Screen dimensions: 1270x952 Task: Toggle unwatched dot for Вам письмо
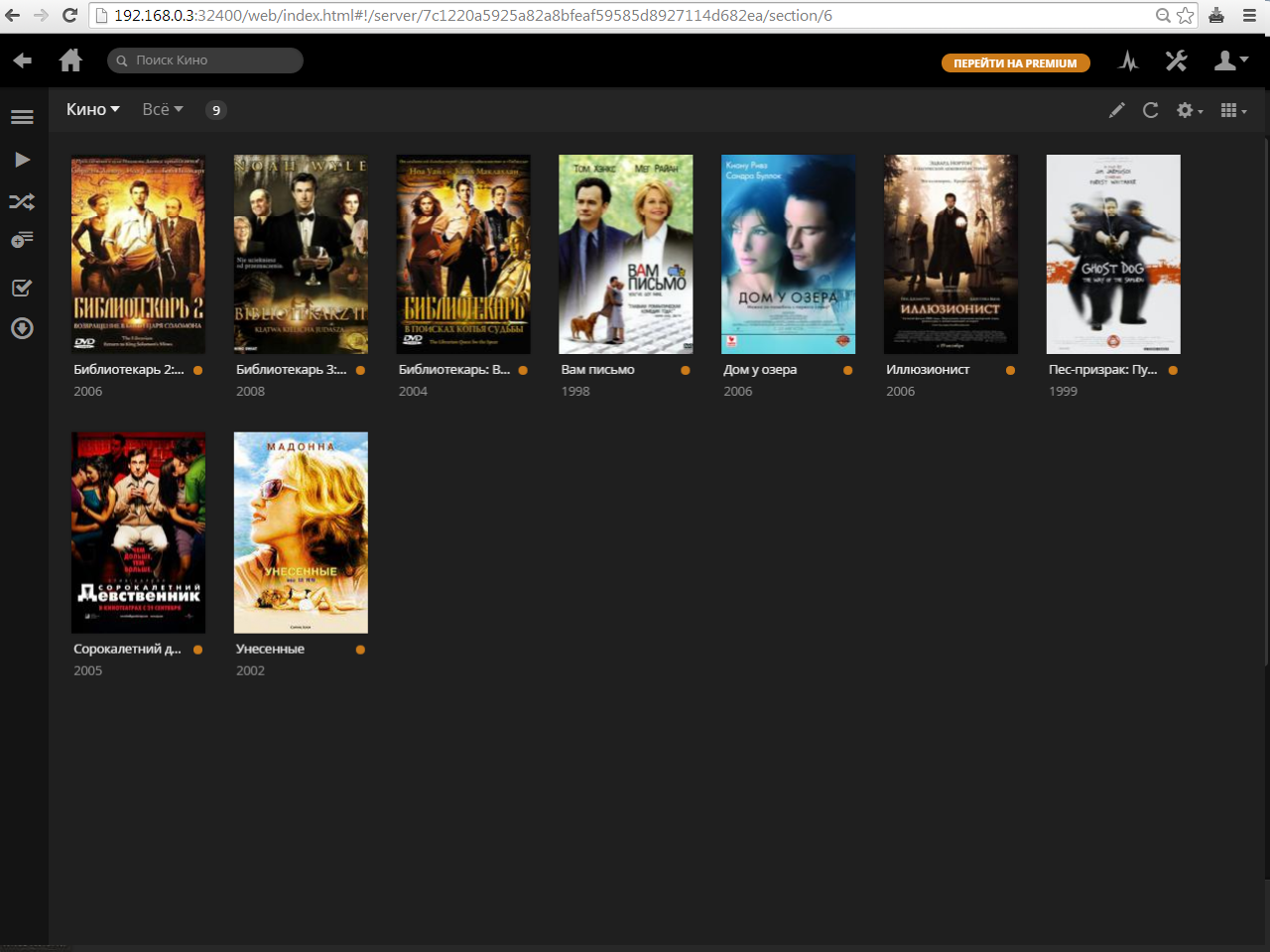point(686,370)
